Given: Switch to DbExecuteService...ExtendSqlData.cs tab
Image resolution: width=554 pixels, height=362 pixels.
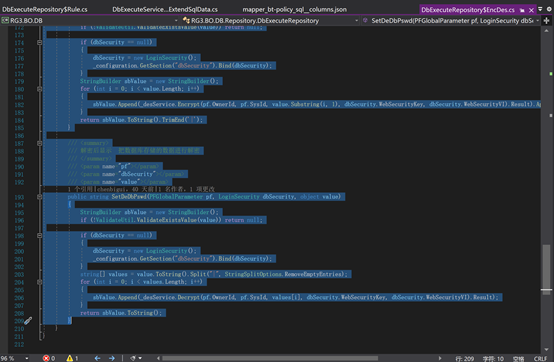Looking at the screenshot, I should (x=165, y=10).
